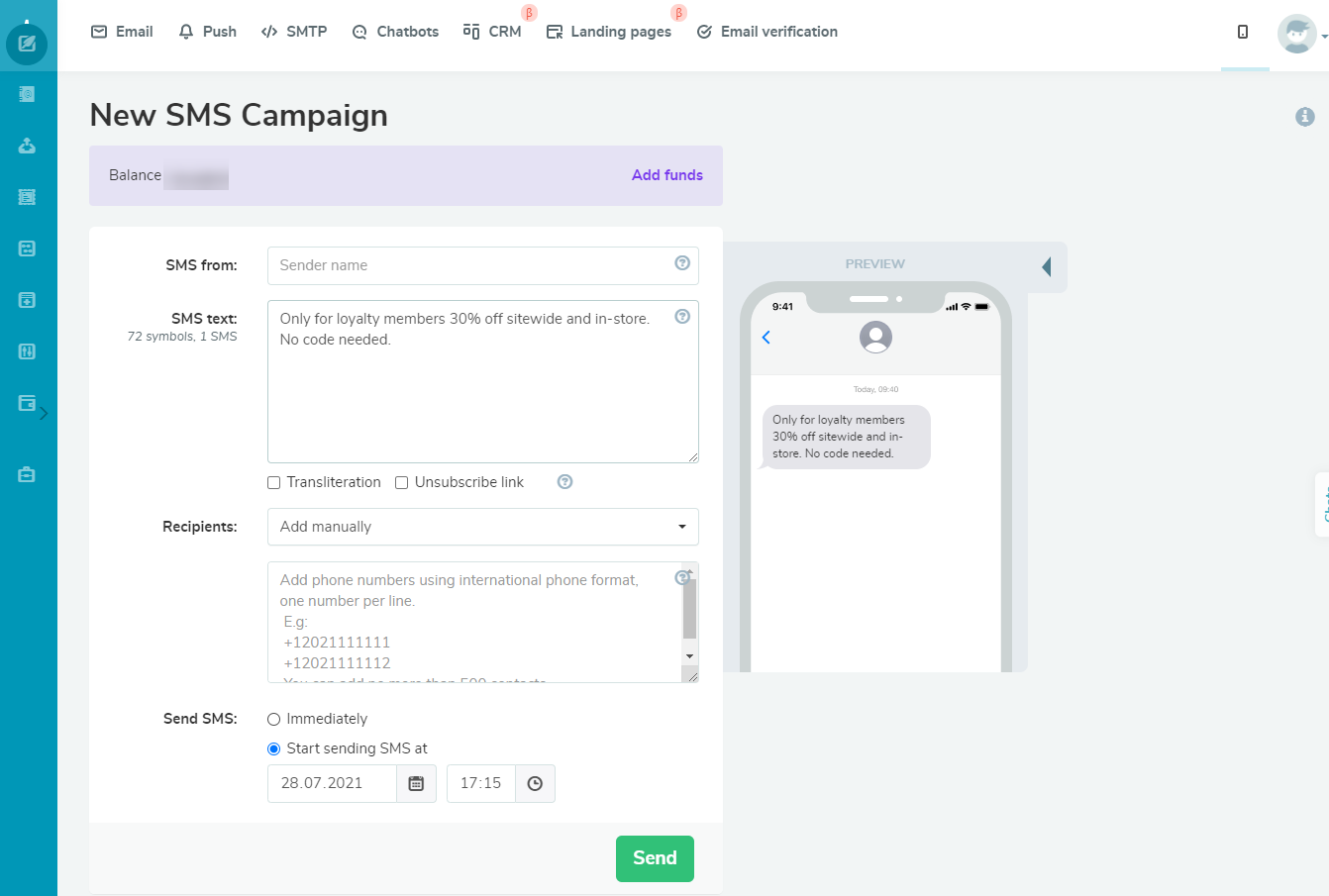Switch to the Email verification tab
This screenshot has height=896, width=1329.
tap(767, 32)
